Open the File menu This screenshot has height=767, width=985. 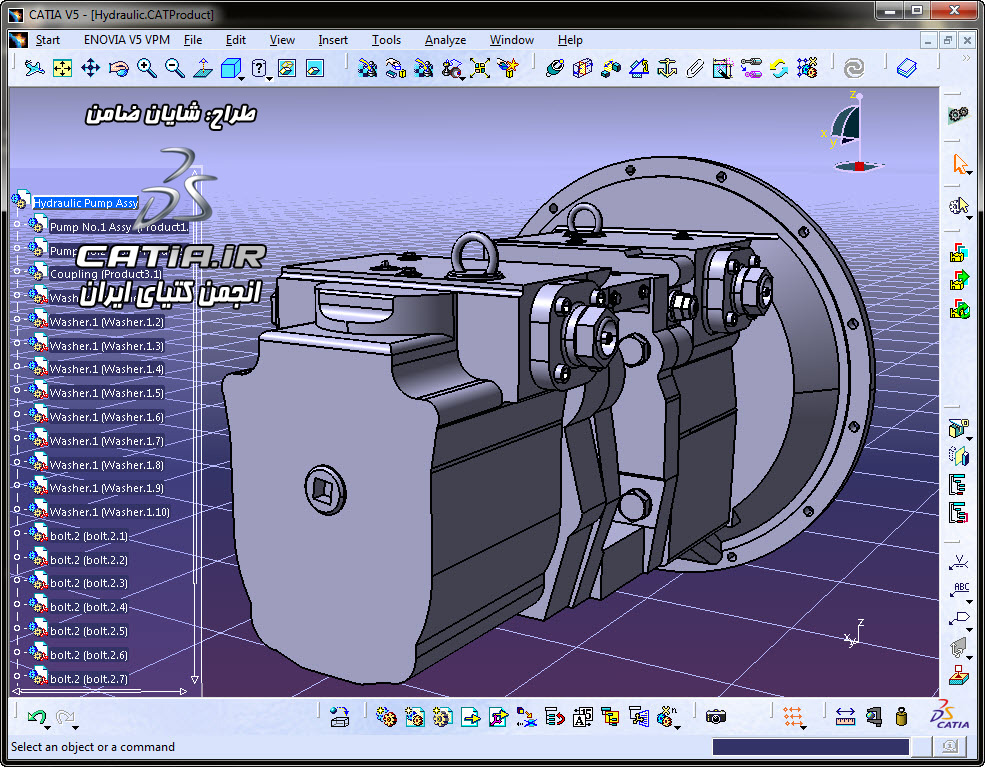tap(193, 40)
